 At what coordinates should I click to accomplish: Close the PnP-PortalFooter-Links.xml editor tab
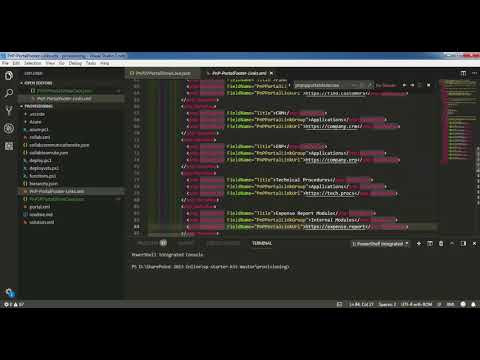tap(271, 73)
